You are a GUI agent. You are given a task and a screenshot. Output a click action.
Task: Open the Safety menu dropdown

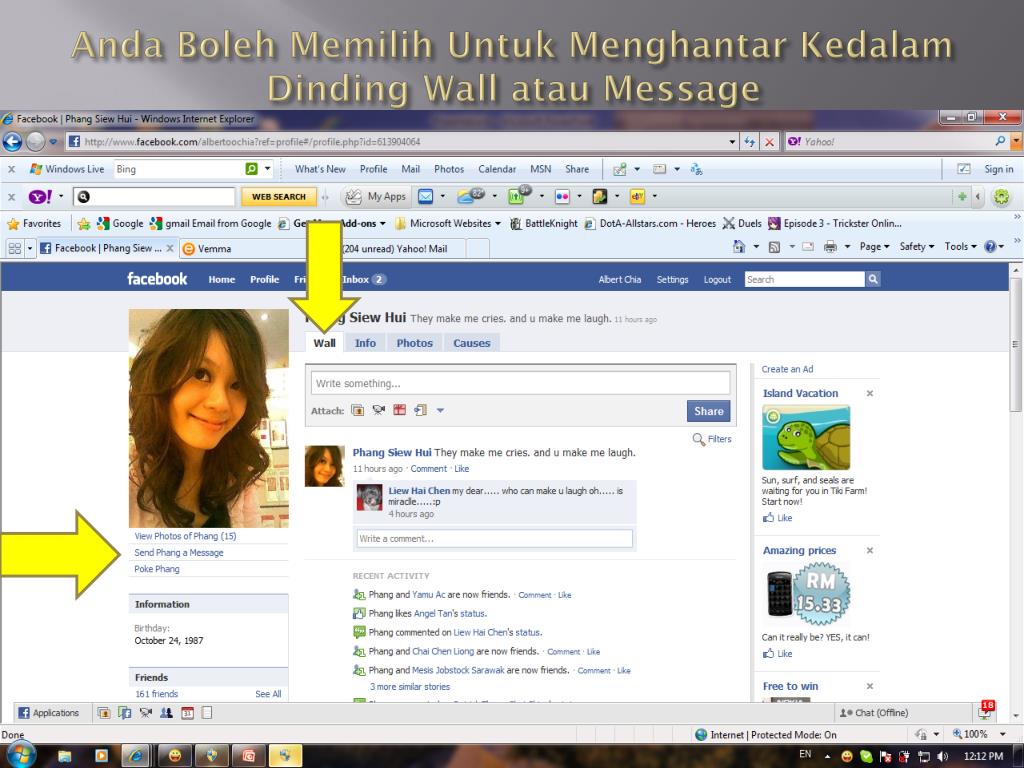[917, 247]
